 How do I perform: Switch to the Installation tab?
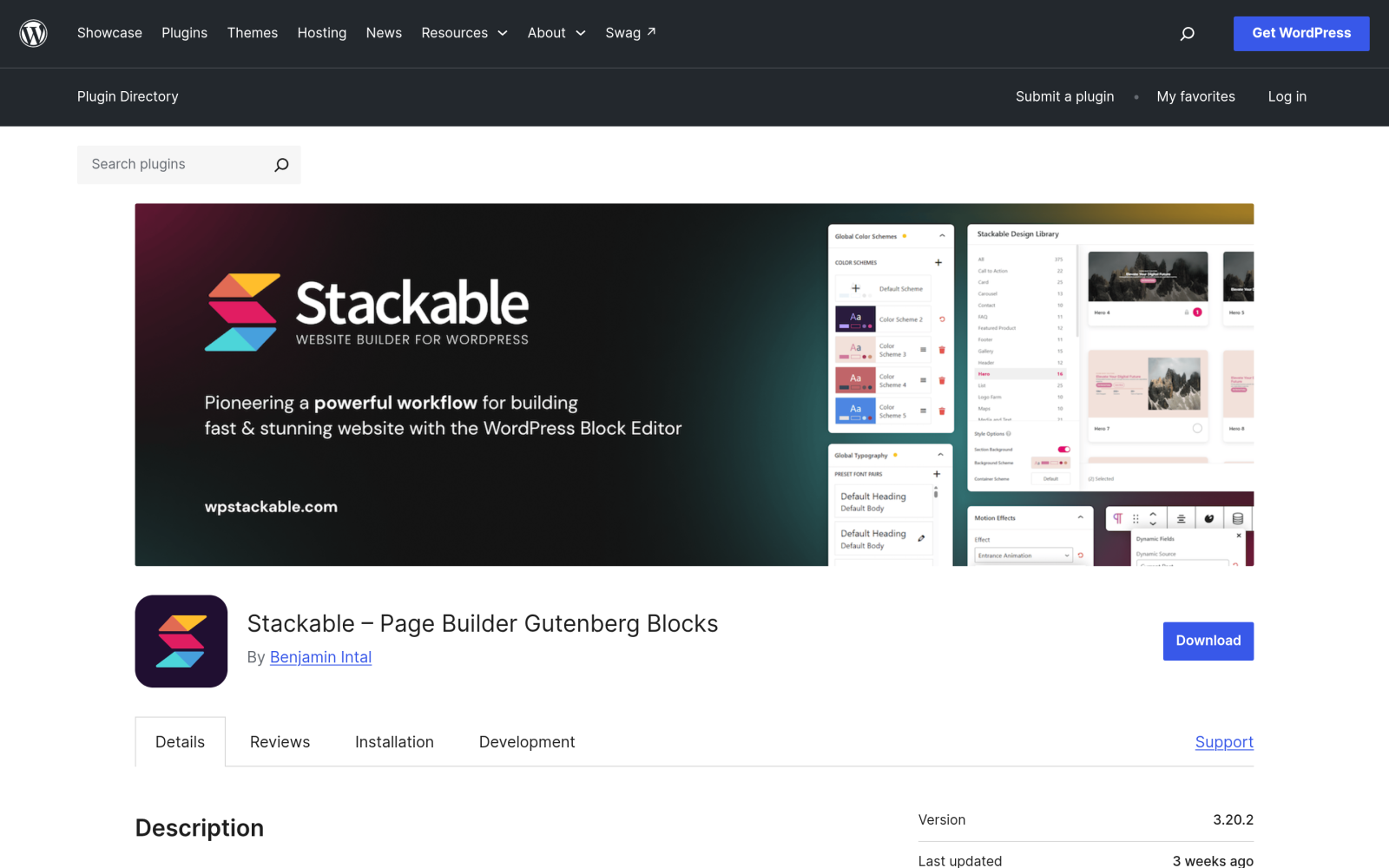click(394, 742)
